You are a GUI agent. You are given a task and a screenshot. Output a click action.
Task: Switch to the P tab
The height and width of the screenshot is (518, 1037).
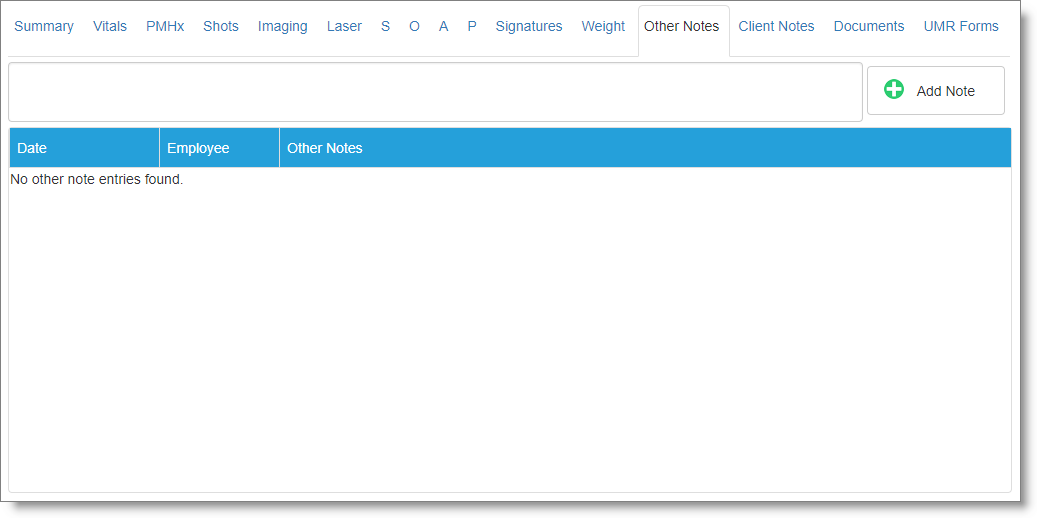472,26
